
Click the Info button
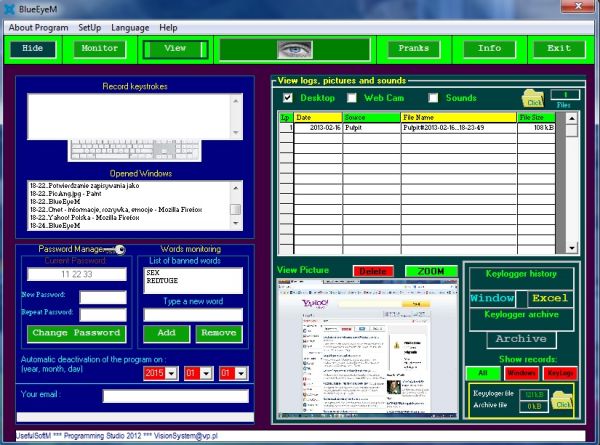pyautogui.click(x=489, y=49)
